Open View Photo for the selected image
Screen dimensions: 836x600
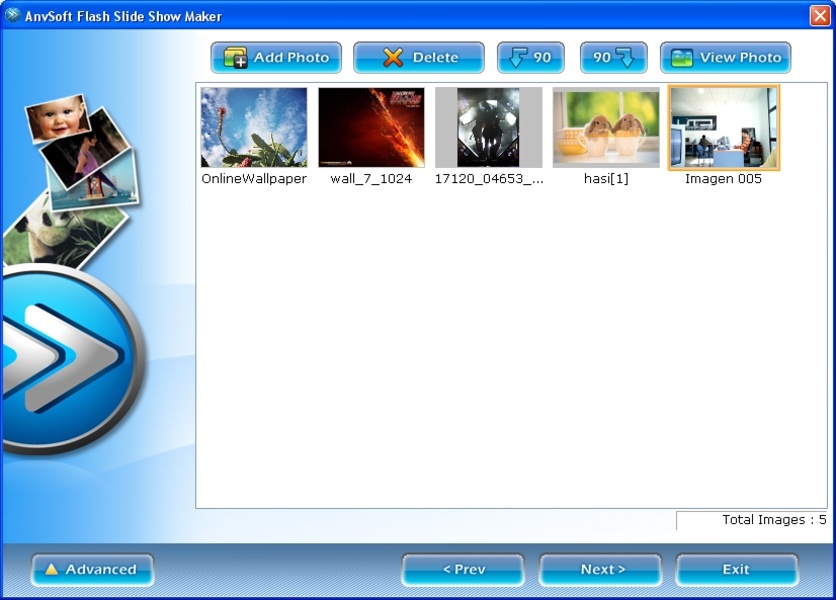pos(725,58)
